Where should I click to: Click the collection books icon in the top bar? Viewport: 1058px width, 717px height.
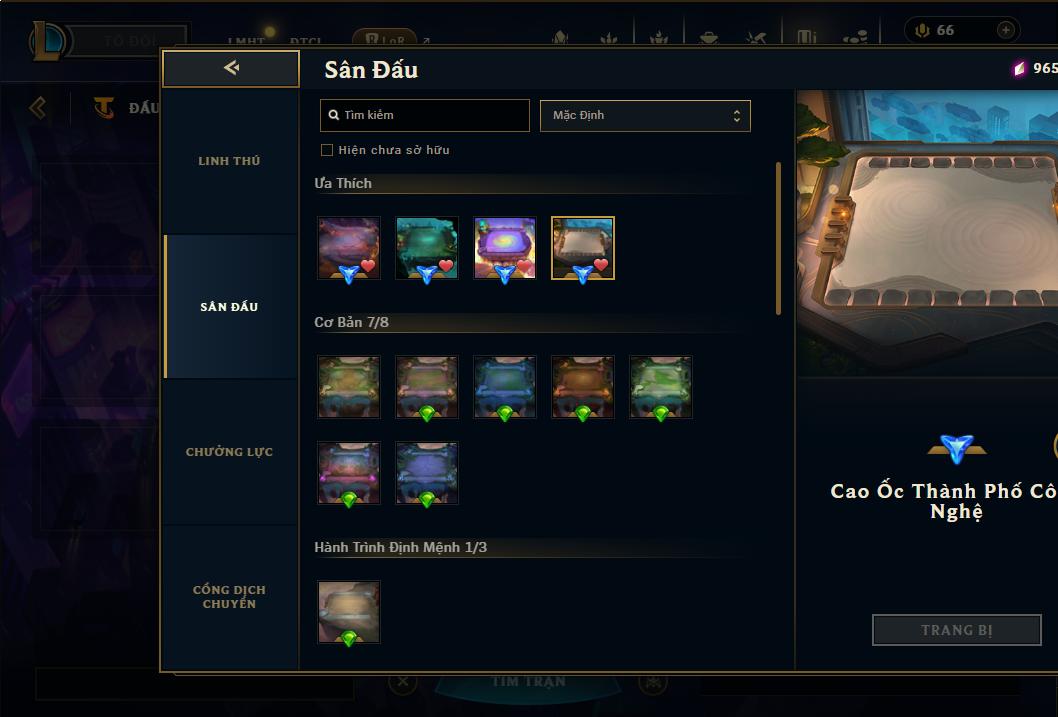click(807, 37)
